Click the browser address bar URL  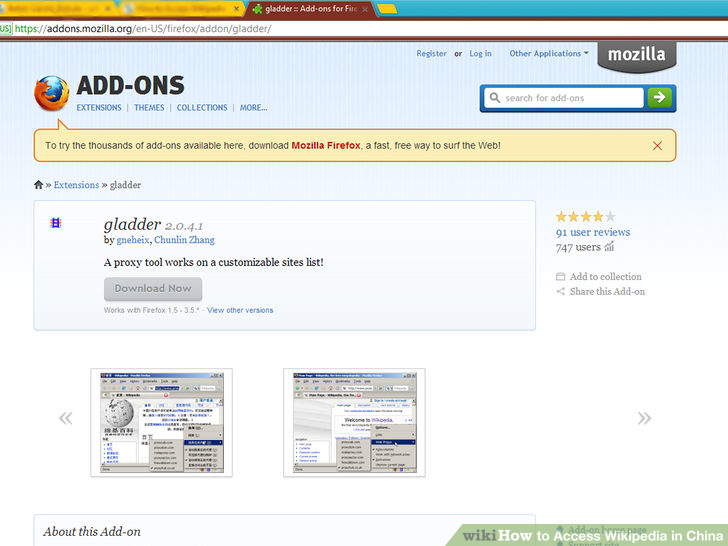tap(143, 29)
